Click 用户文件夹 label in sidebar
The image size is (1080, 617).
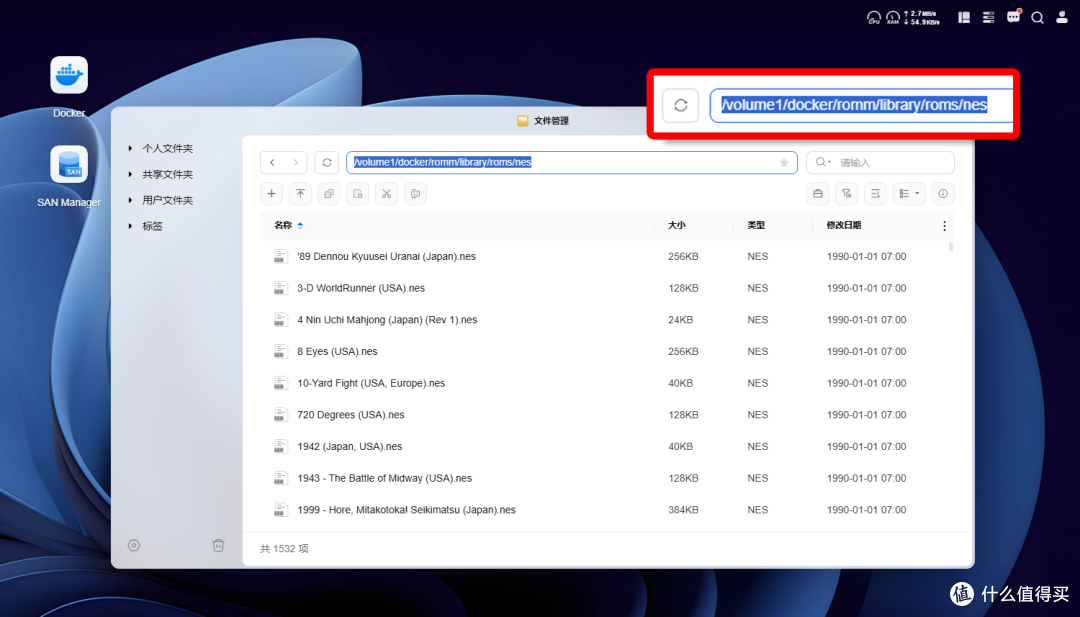click(167, 200)
